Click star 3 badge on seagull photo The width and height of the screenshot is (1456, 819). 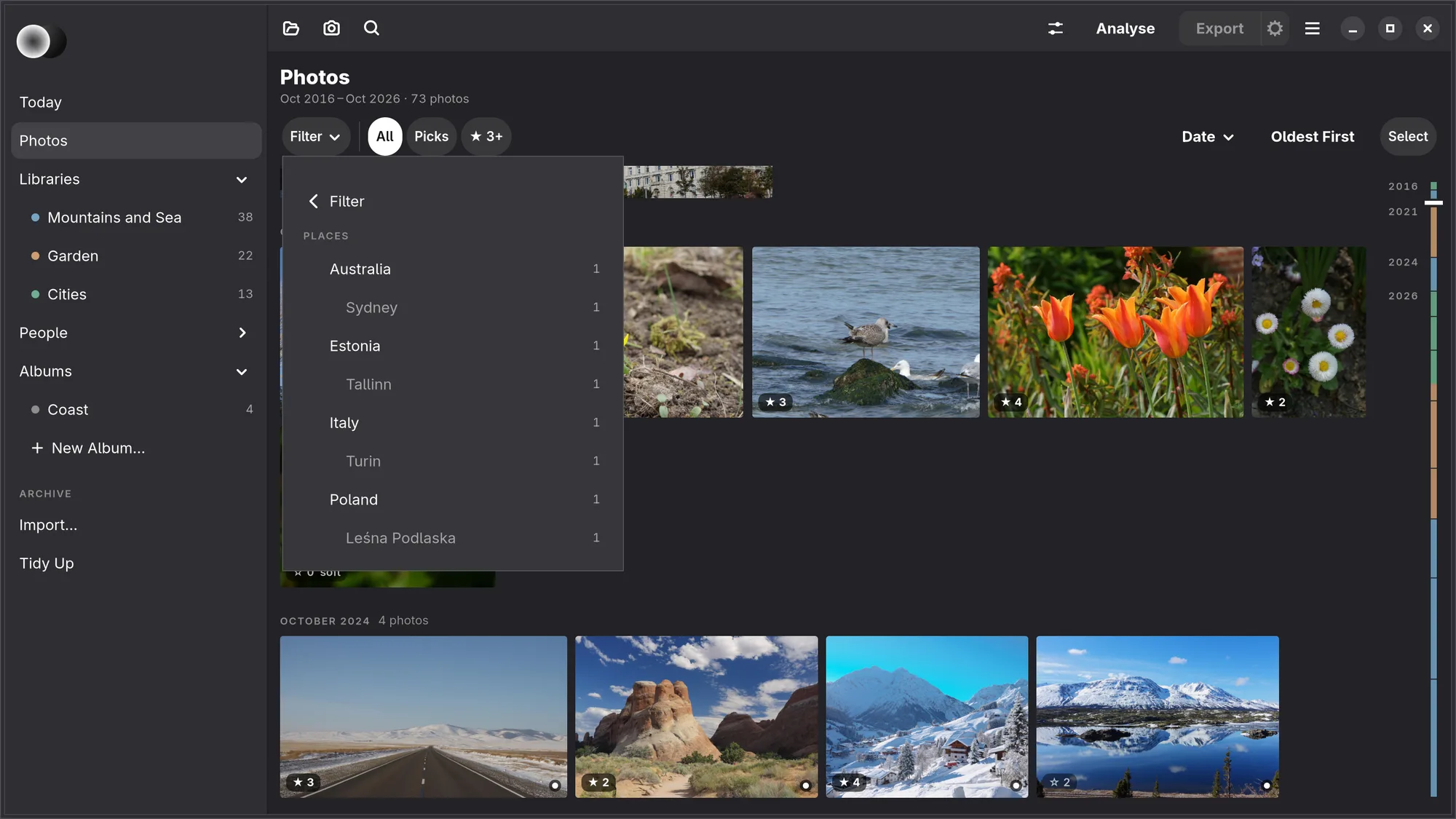[x=776, y=402]
